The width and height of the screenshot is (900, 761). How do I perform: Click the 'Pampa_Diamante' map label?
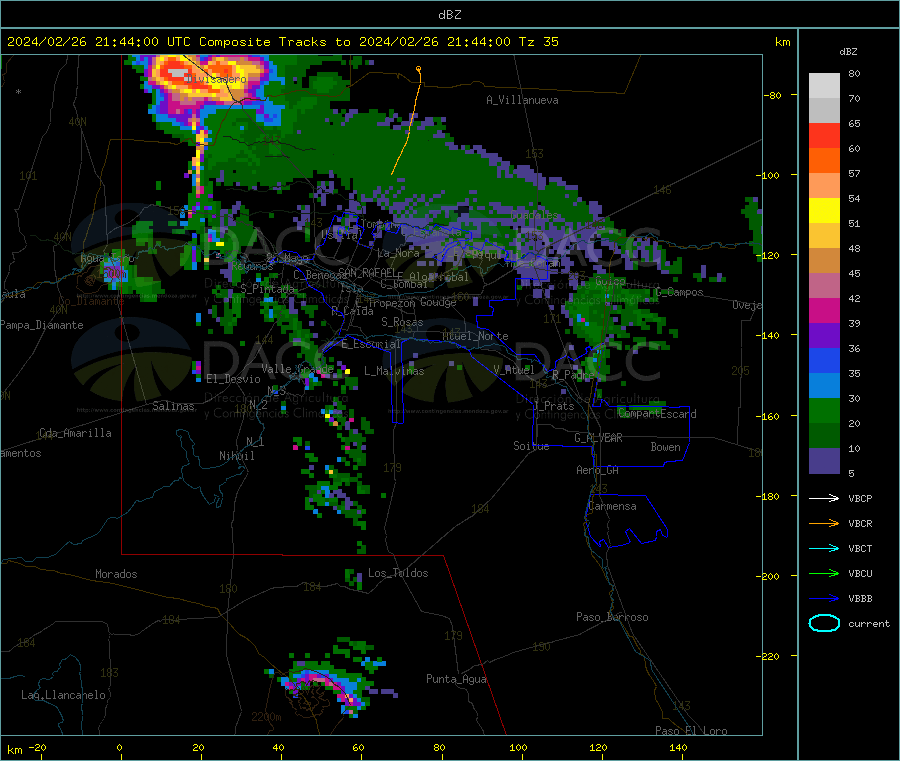pyautogui.click(x=42, y=325)
